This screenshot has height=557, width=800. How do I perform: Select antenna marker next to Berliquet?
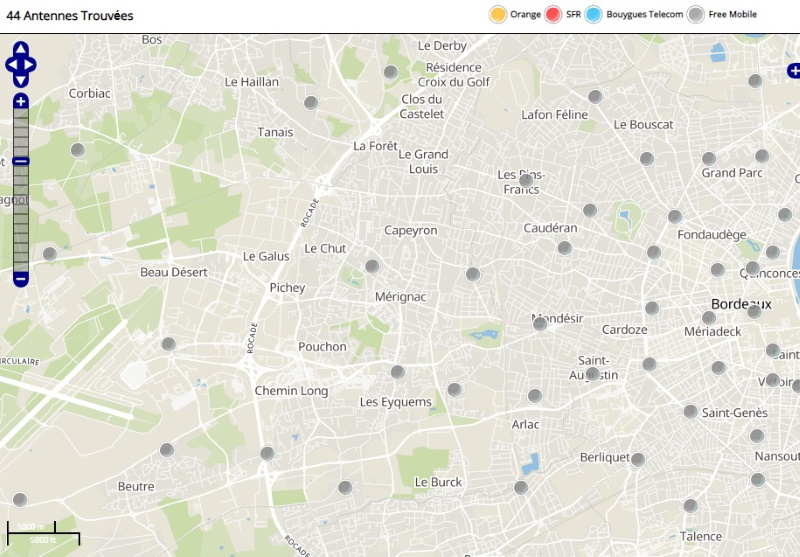[640, 458]
